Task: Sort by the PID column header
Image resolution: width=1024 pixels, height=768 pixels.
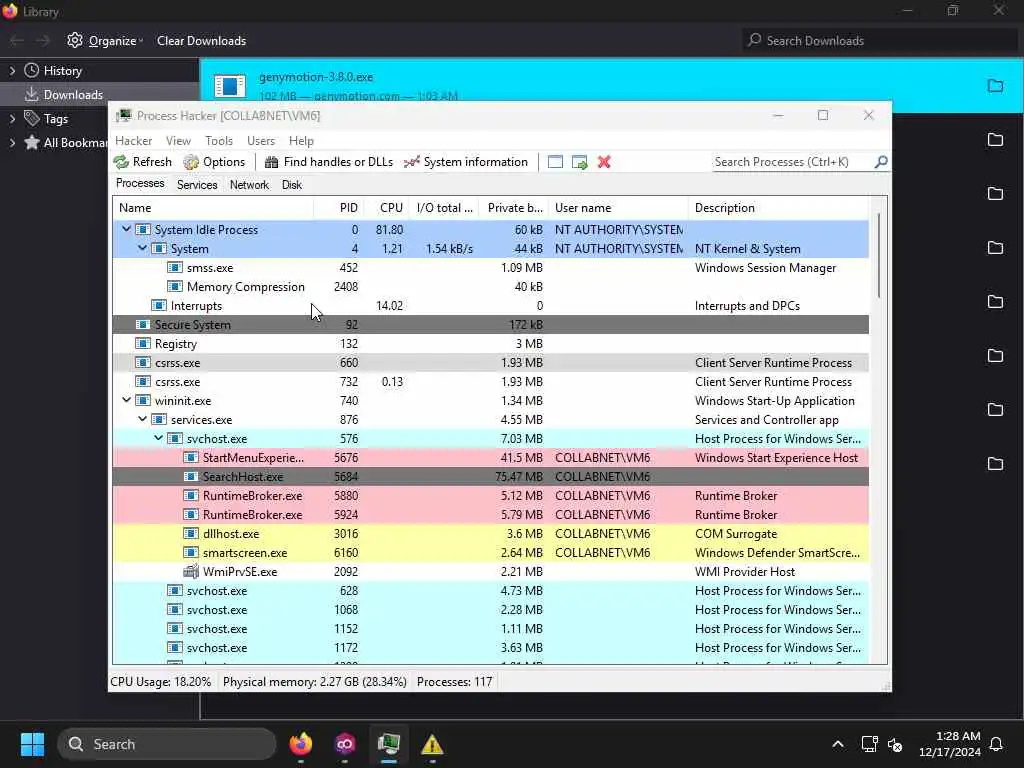Action: point(339,208)
